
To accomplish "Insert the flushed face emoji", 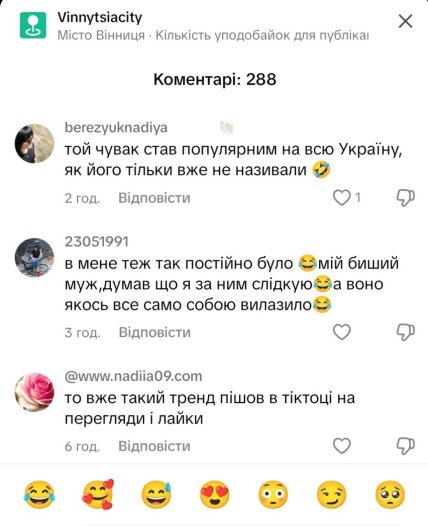I will [x=273, y=494].
